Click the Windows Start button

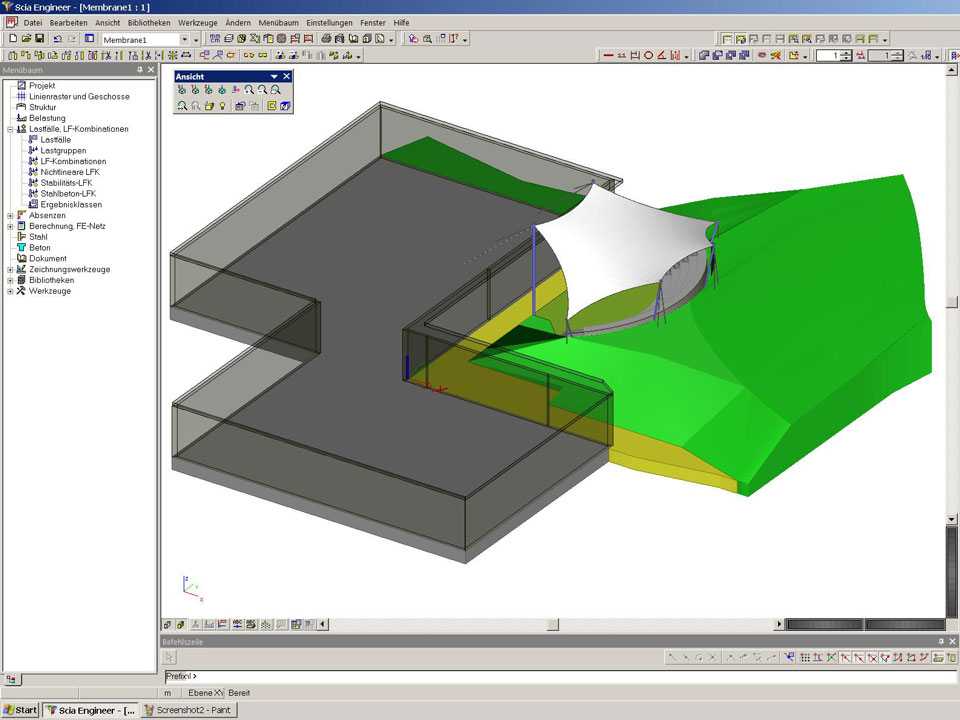point(20,710)
